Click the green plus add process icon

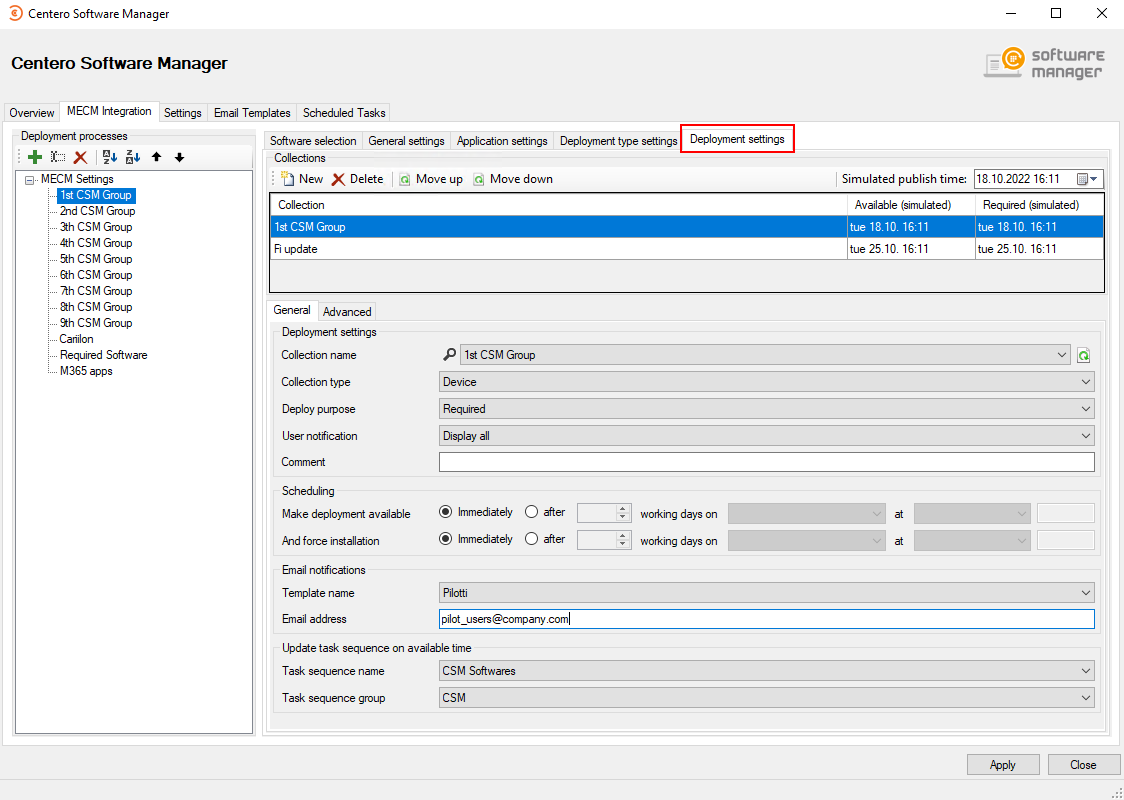pos(35,157)
